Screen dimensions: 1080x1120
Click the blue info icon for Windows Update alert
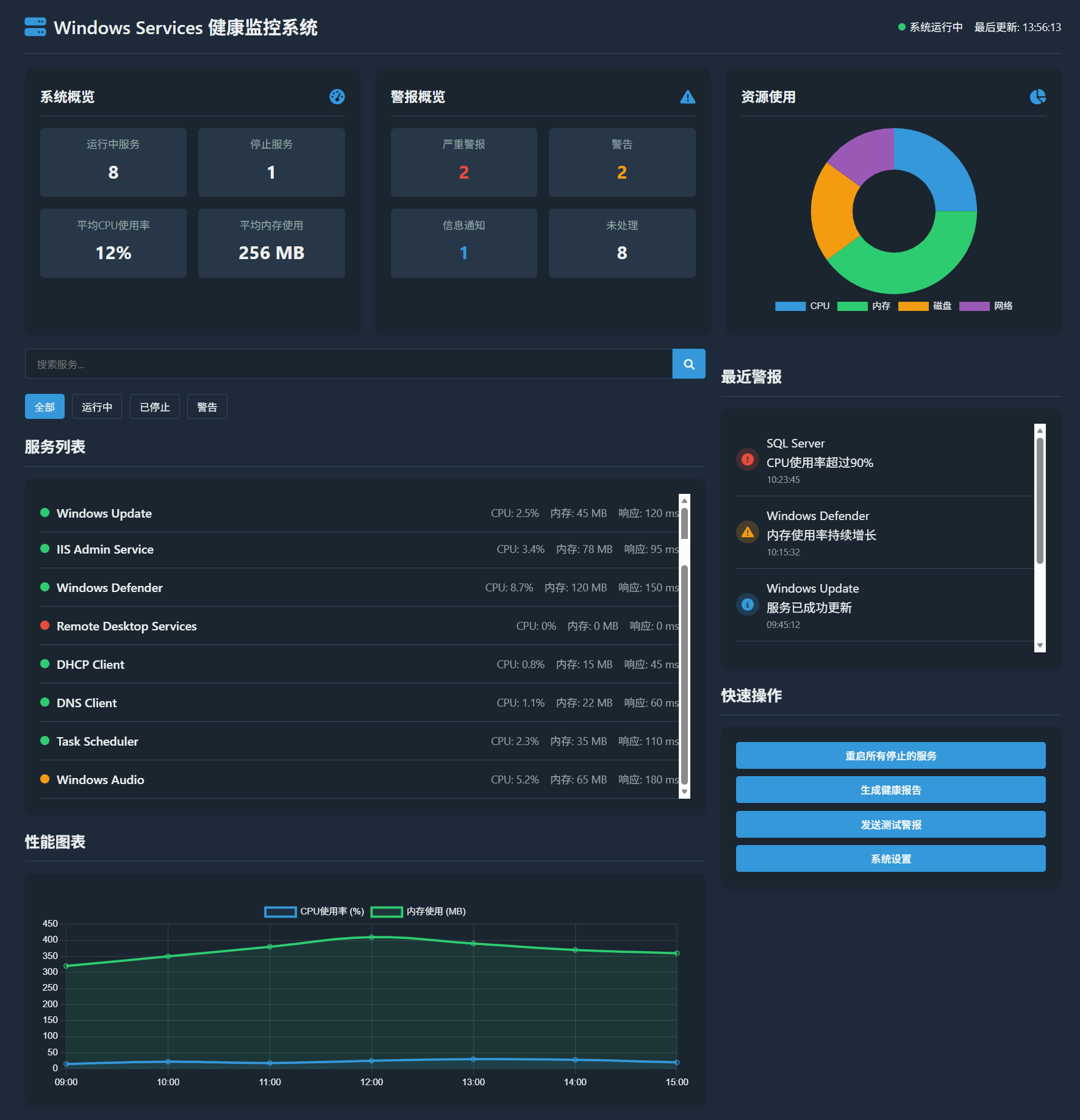coord(748,605)
